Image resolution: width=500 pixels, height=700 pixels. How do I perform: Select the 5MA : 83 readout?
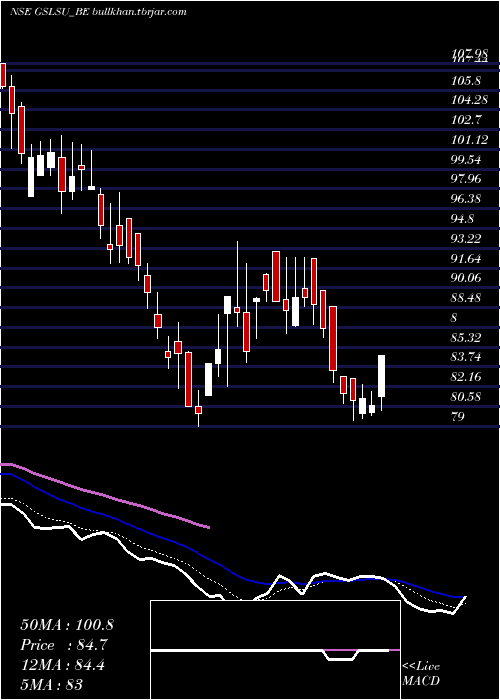pyautogui.click(x=52, y=684)
